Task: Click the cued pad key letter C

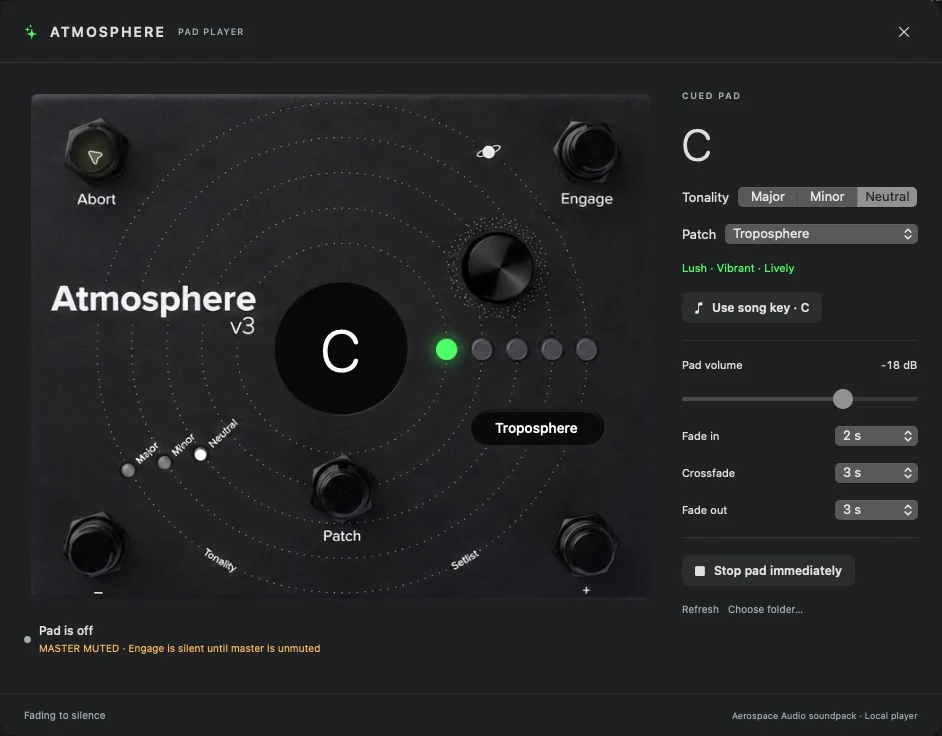Action: pos(696,145)
